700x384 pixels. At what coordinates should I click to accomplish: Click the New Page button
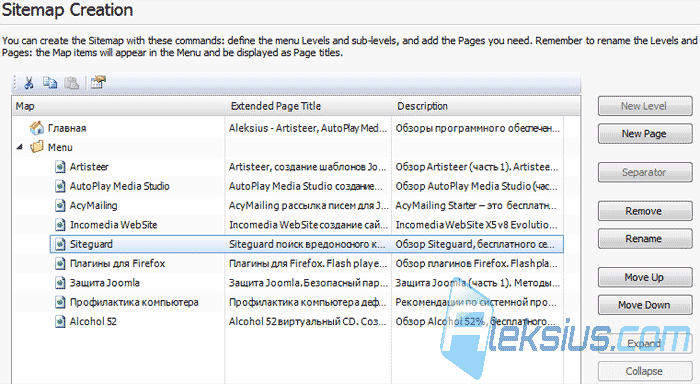[x=645, y=134]
